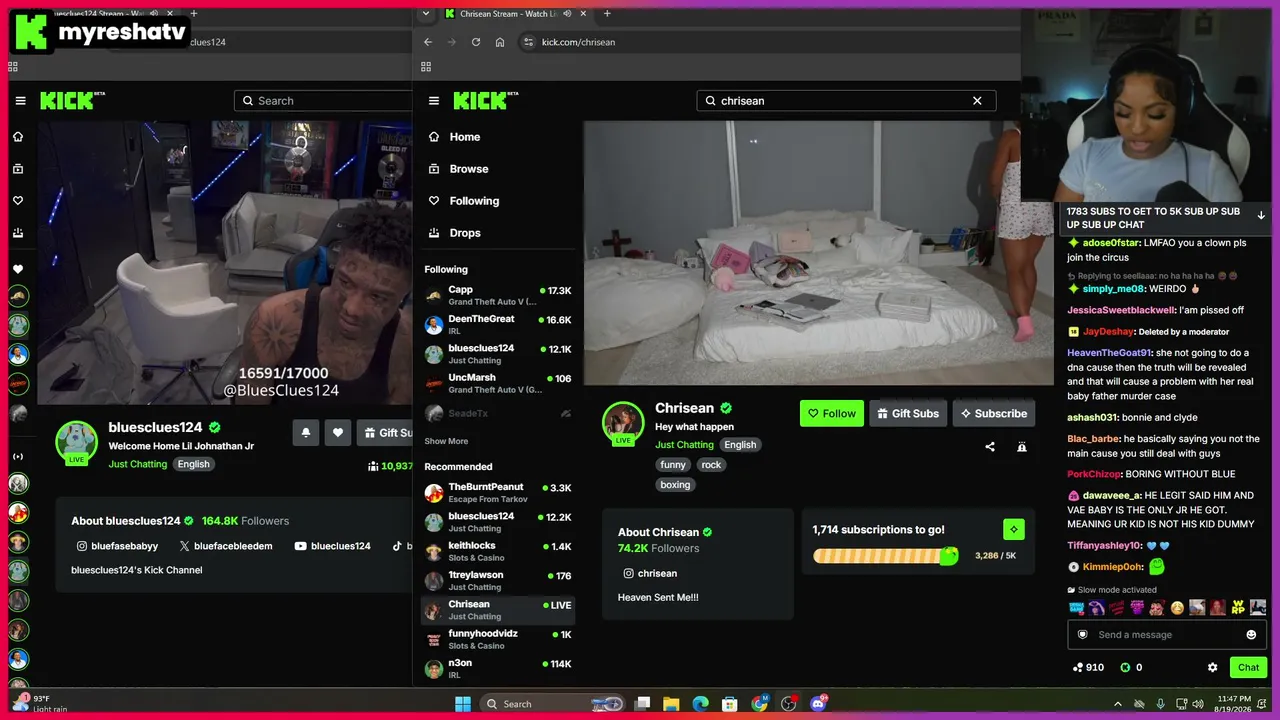This screenshot has width=1280, height=720.
Task: Click Chrisean's channel avatar
Action: point(622,422)
